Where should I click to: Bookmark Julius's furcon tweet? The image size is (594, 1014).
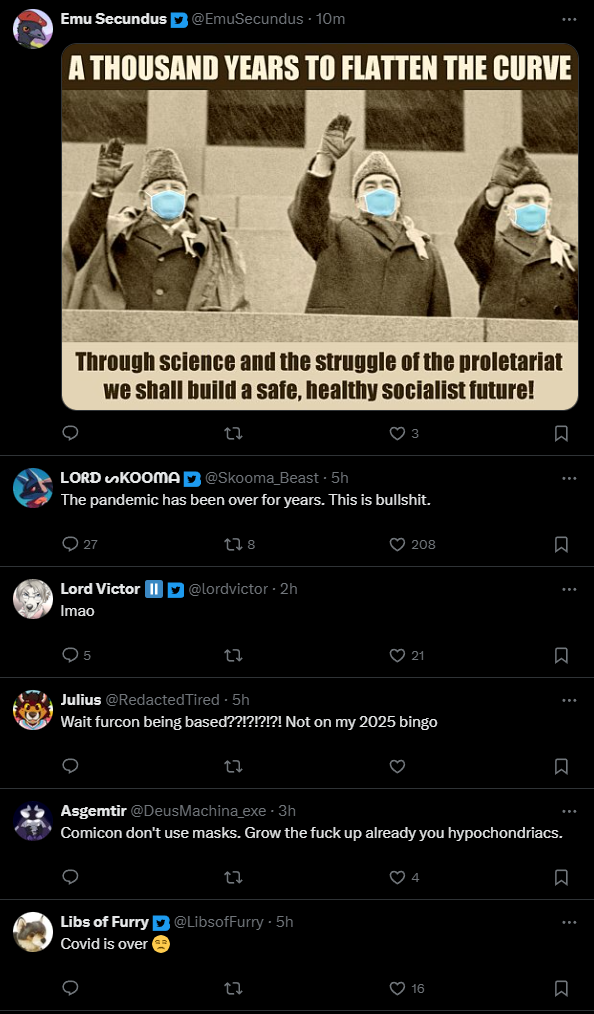point(561,766)
